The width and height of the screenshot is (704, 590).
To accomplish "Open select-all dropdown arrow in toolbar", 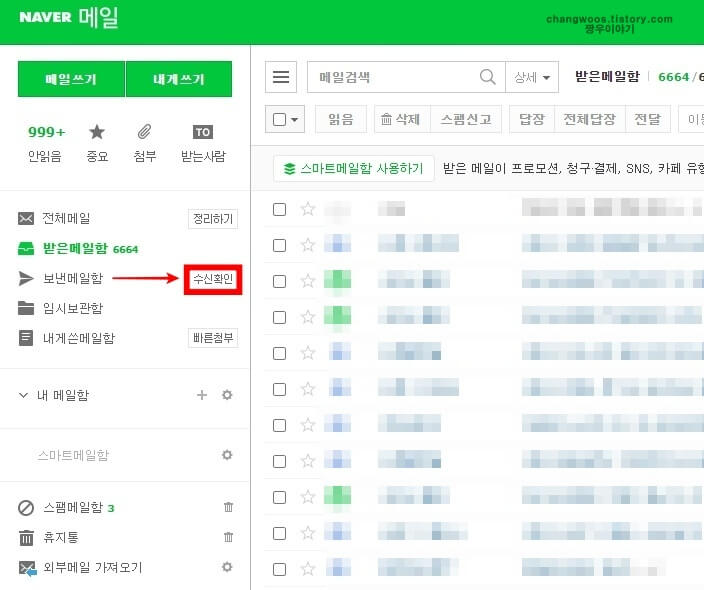I will [295, 120].
